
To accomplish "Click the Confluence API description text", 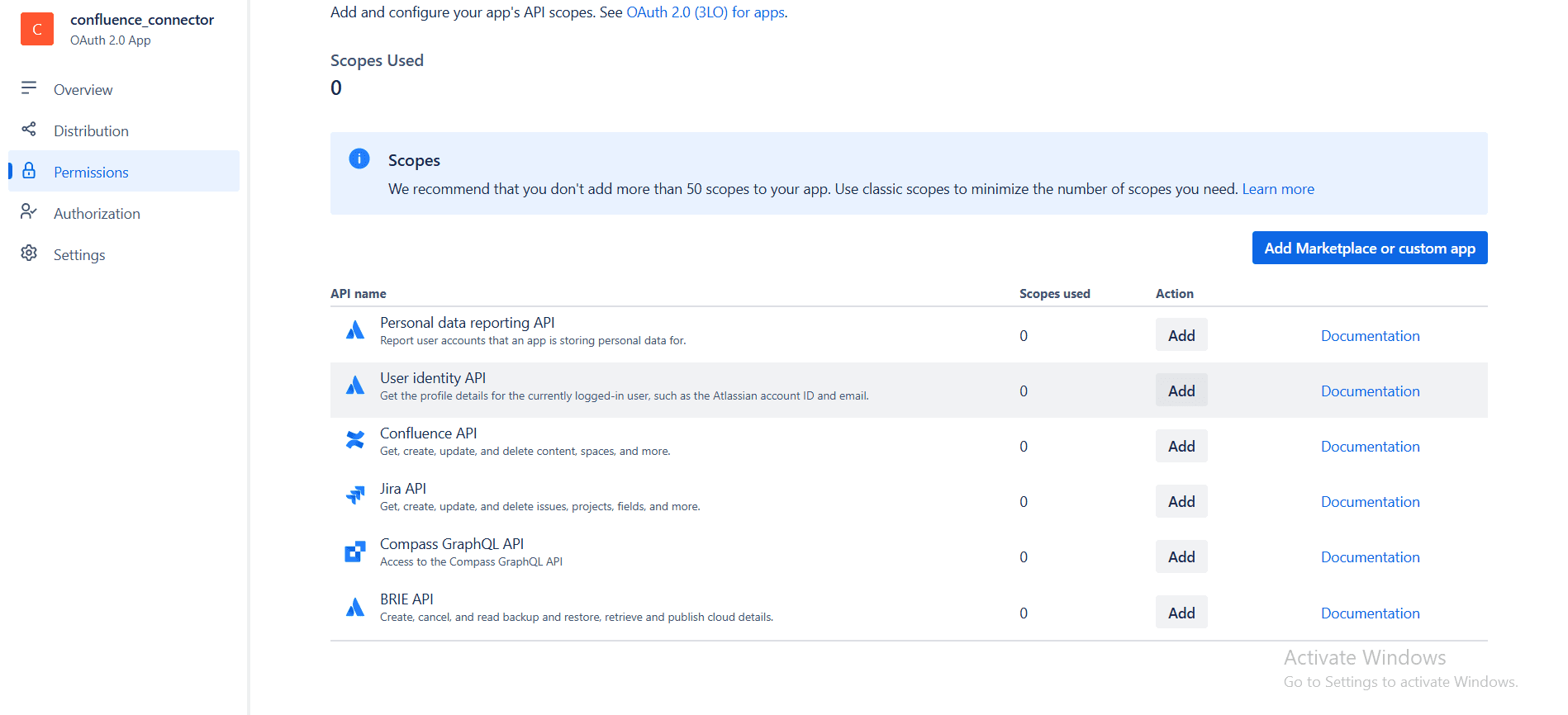I will (x=525, y=452).
